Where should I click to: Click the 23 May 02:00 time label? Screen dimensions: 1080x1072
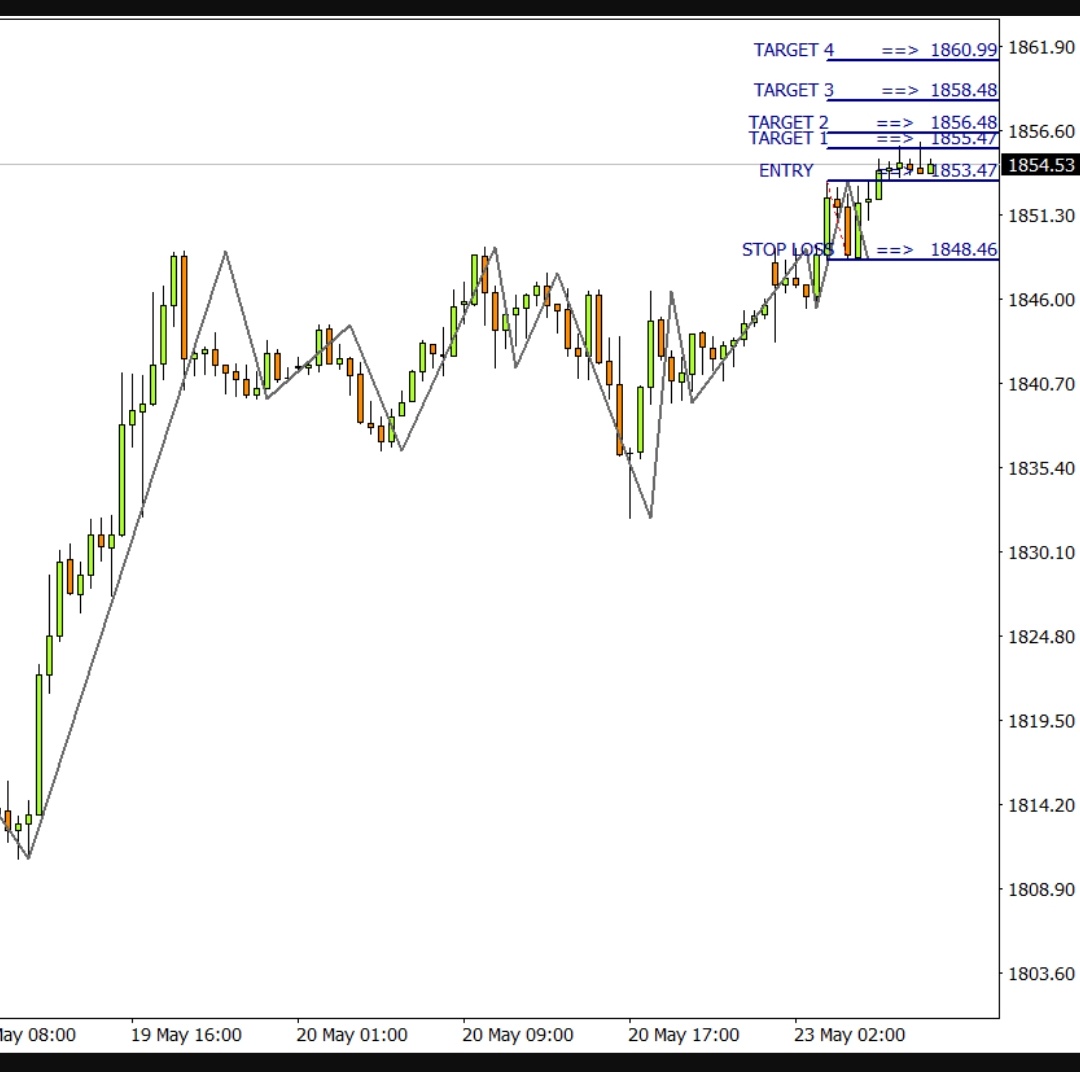coord(849,1035)
